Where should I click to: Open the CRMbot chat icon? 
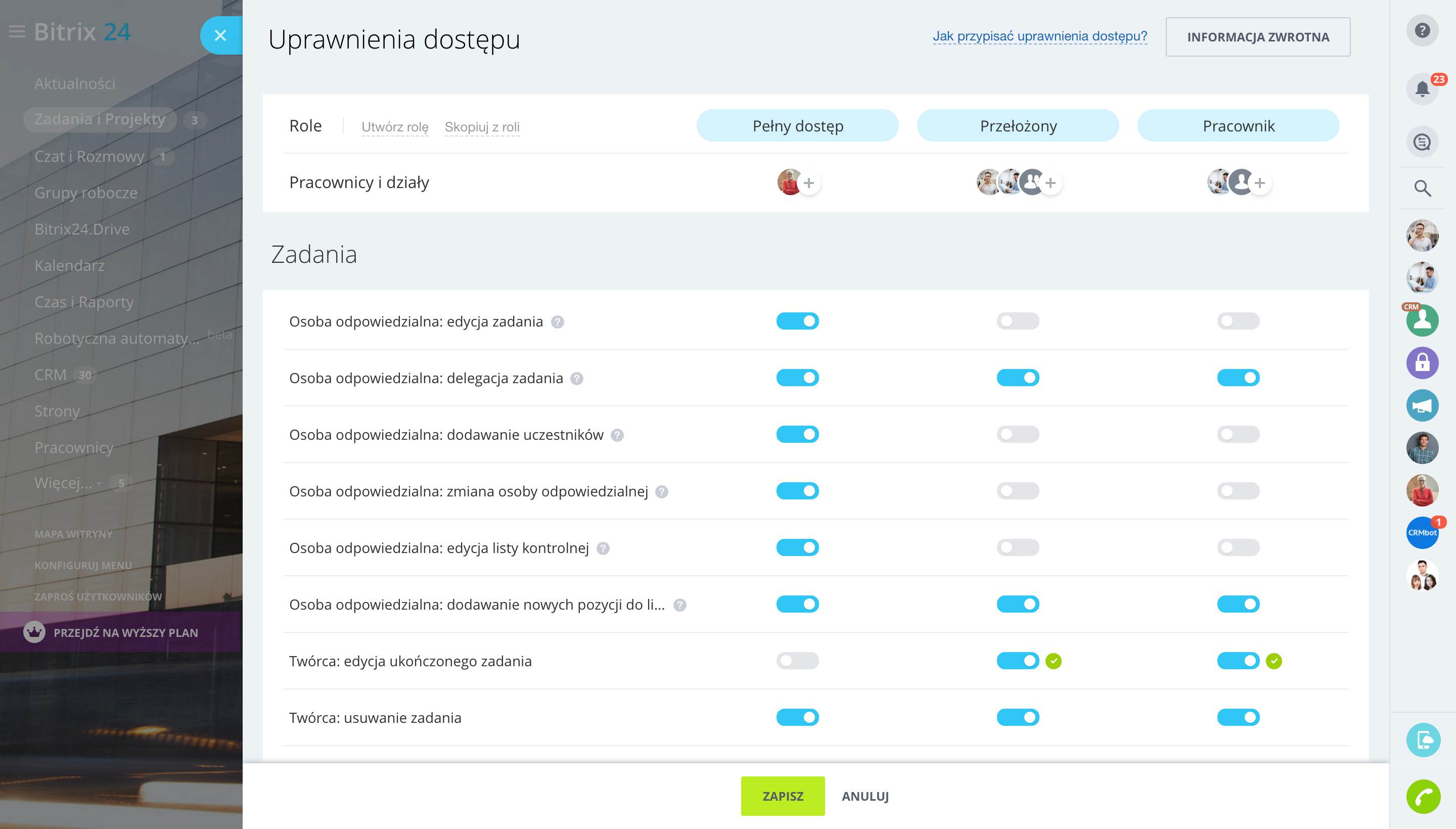(1422, 533)
